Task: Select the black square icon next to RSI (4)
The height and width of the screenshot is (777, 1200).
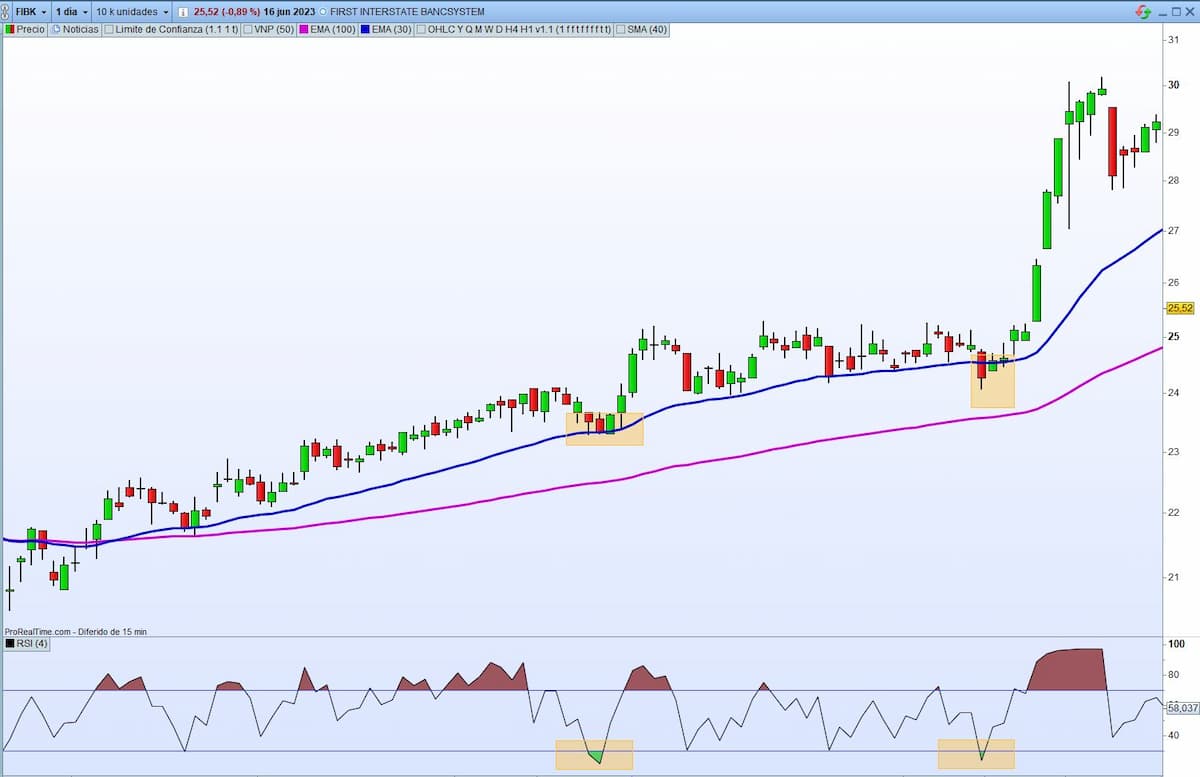Action: (9, 644)
